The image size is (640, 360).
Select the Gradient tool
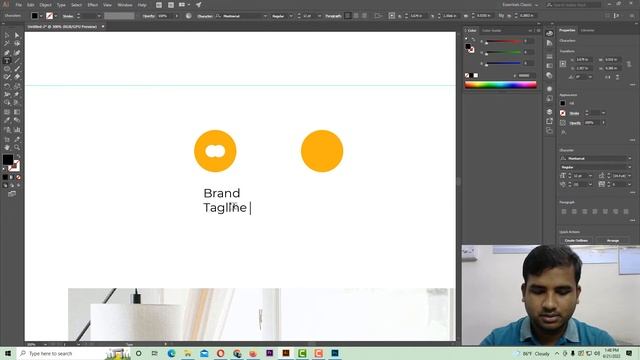click(x=17, y=112)
